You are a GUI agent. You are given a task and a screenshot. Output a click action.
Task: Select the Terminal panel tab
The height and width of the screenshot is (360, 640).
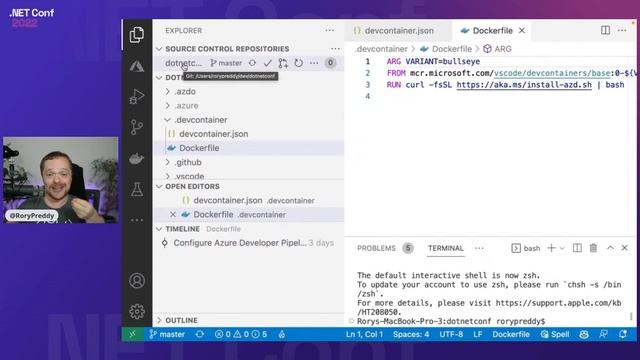(446, 248)
